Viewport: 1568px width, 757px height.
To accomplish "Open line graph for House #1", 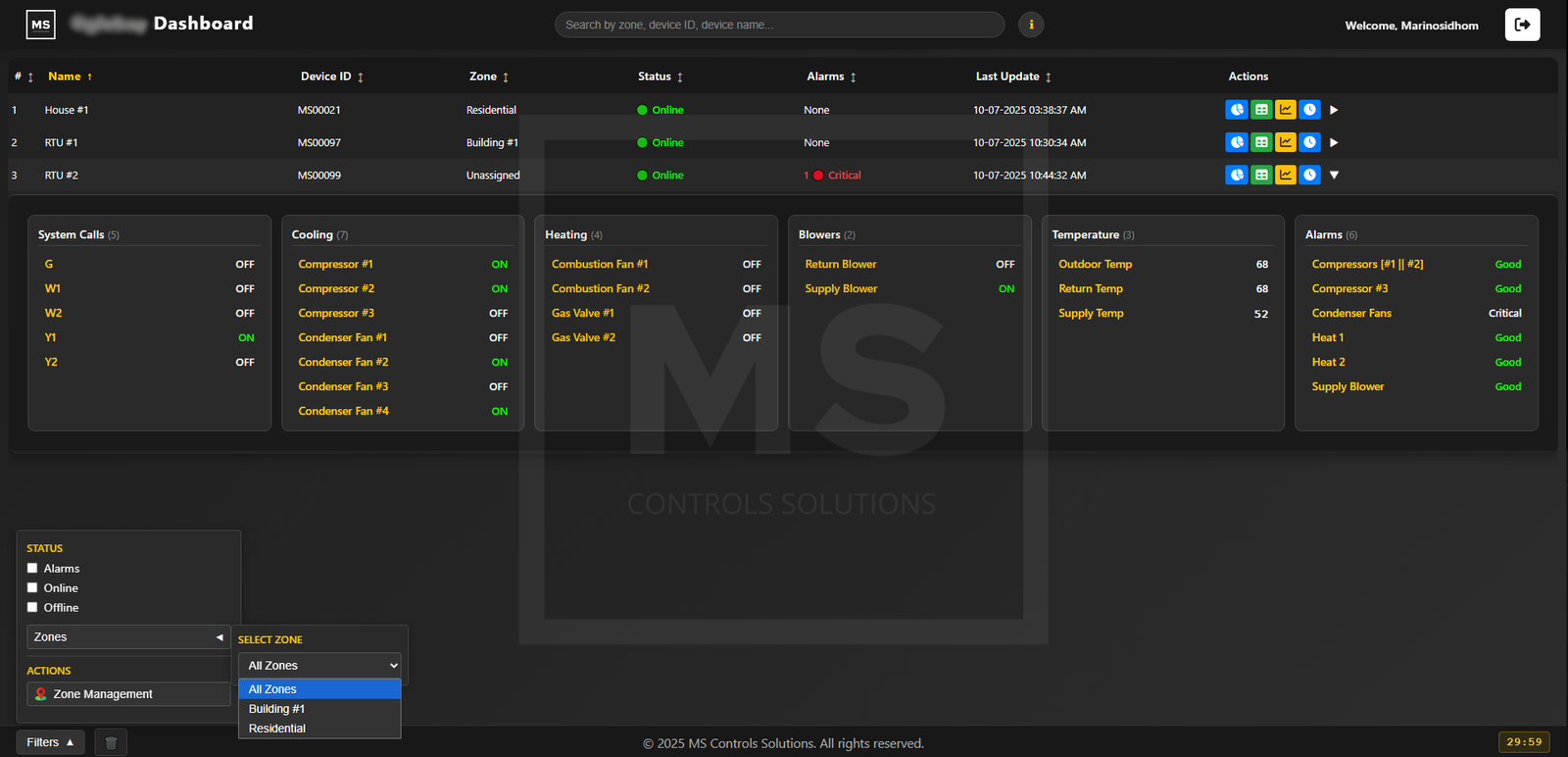I will (x=1286, y=110).
